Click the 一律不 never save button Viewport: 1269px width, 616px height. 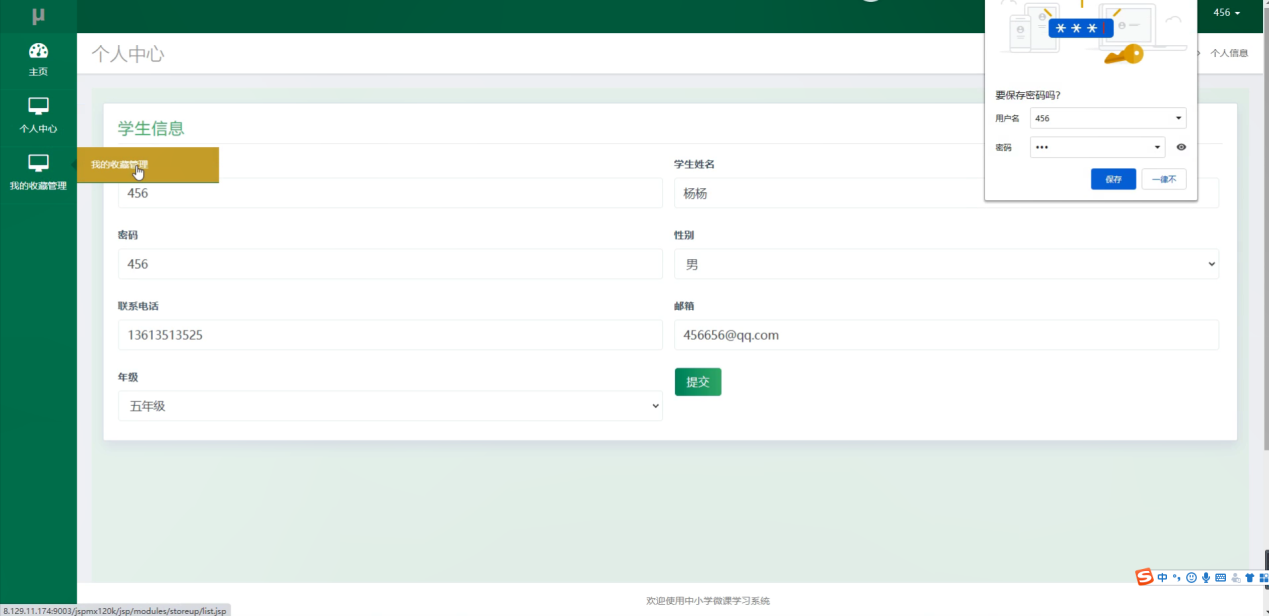pos(1164,179)
